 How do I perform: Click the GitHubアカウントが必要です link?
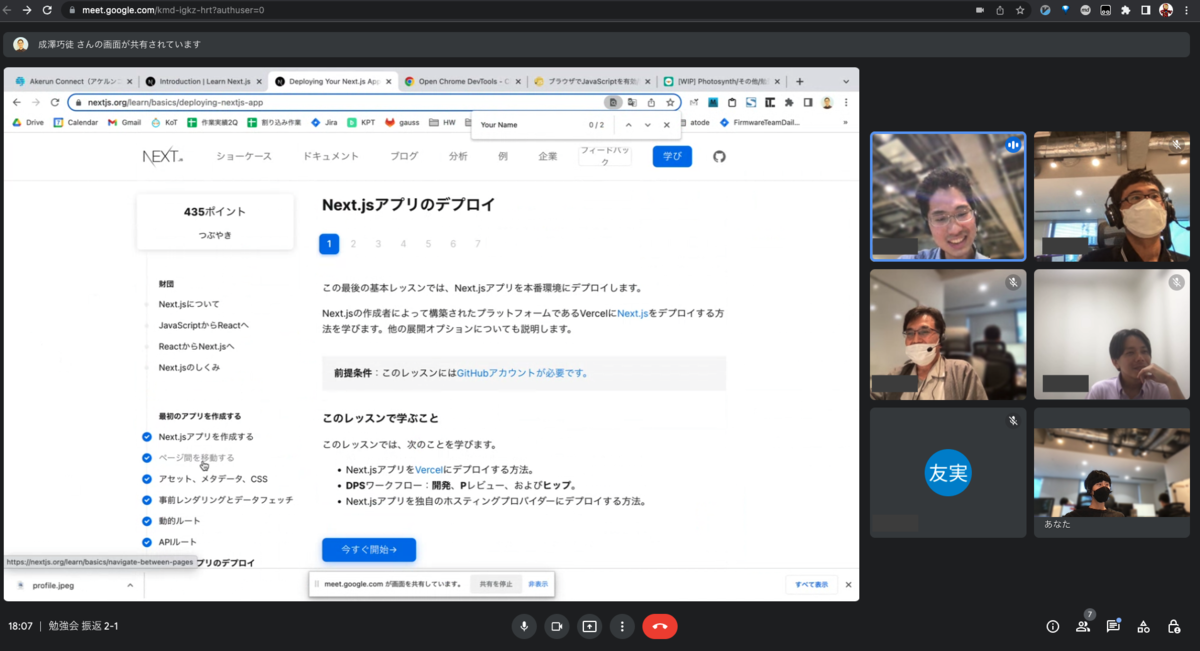(522, 373)
